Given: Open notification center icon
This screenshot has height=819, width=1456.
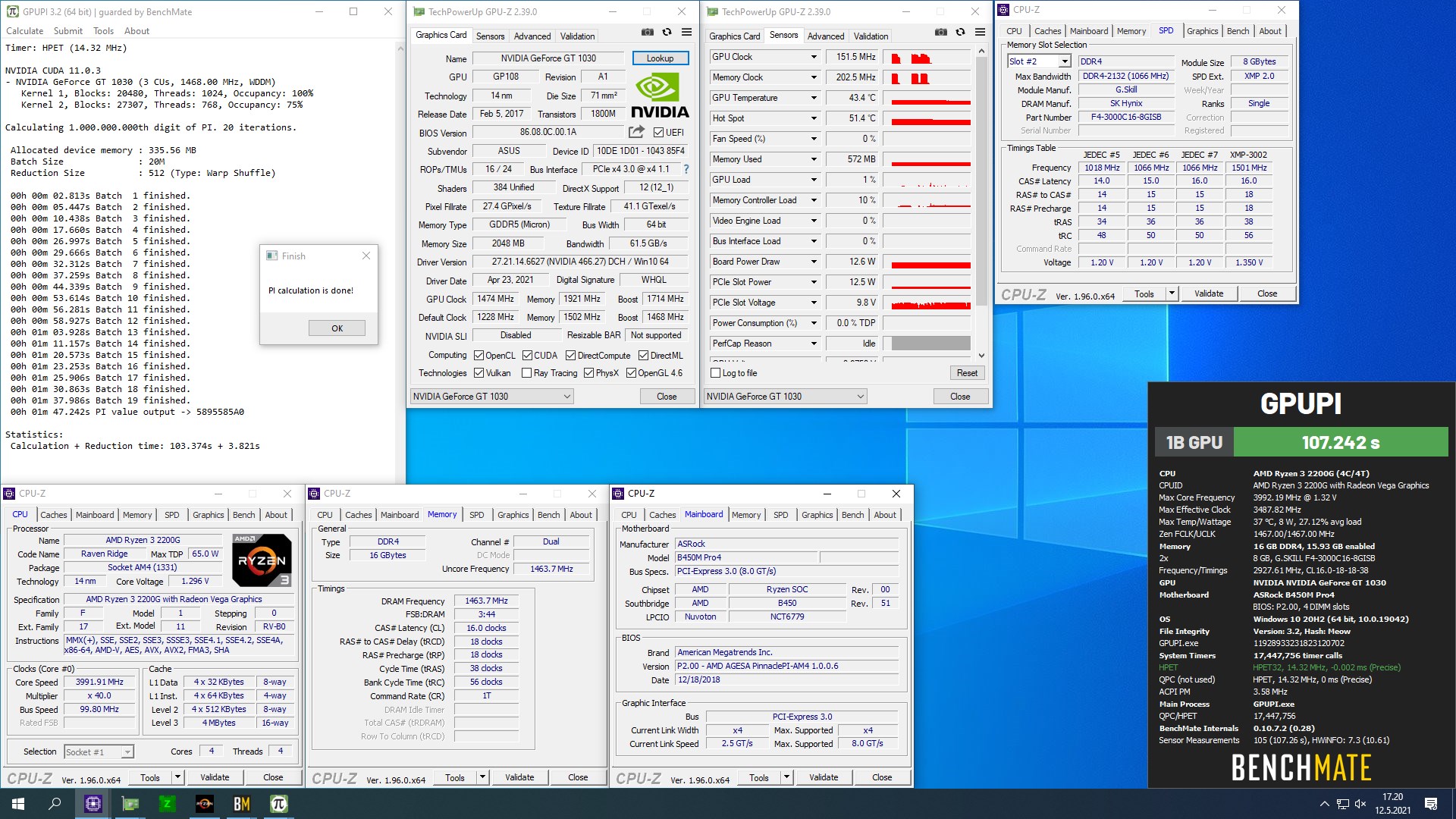Looking at the screenshot, I should [1431, 804].
